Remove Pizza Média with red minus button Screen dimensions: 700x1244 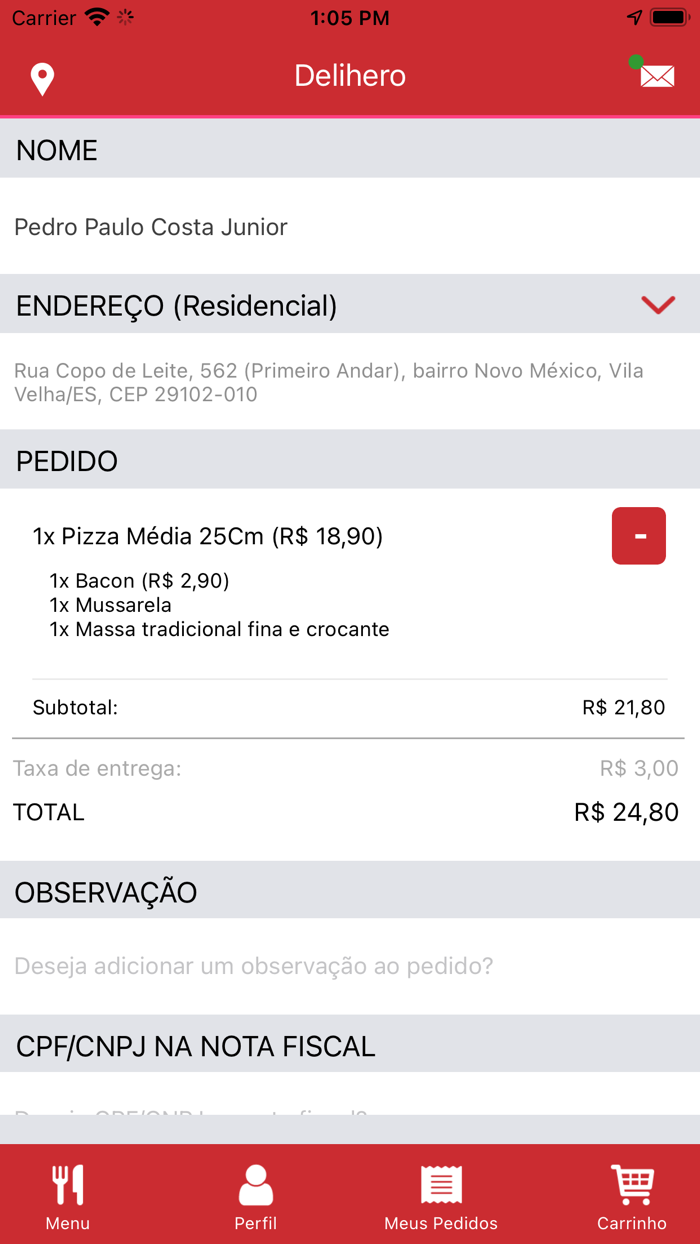point(638,536)
